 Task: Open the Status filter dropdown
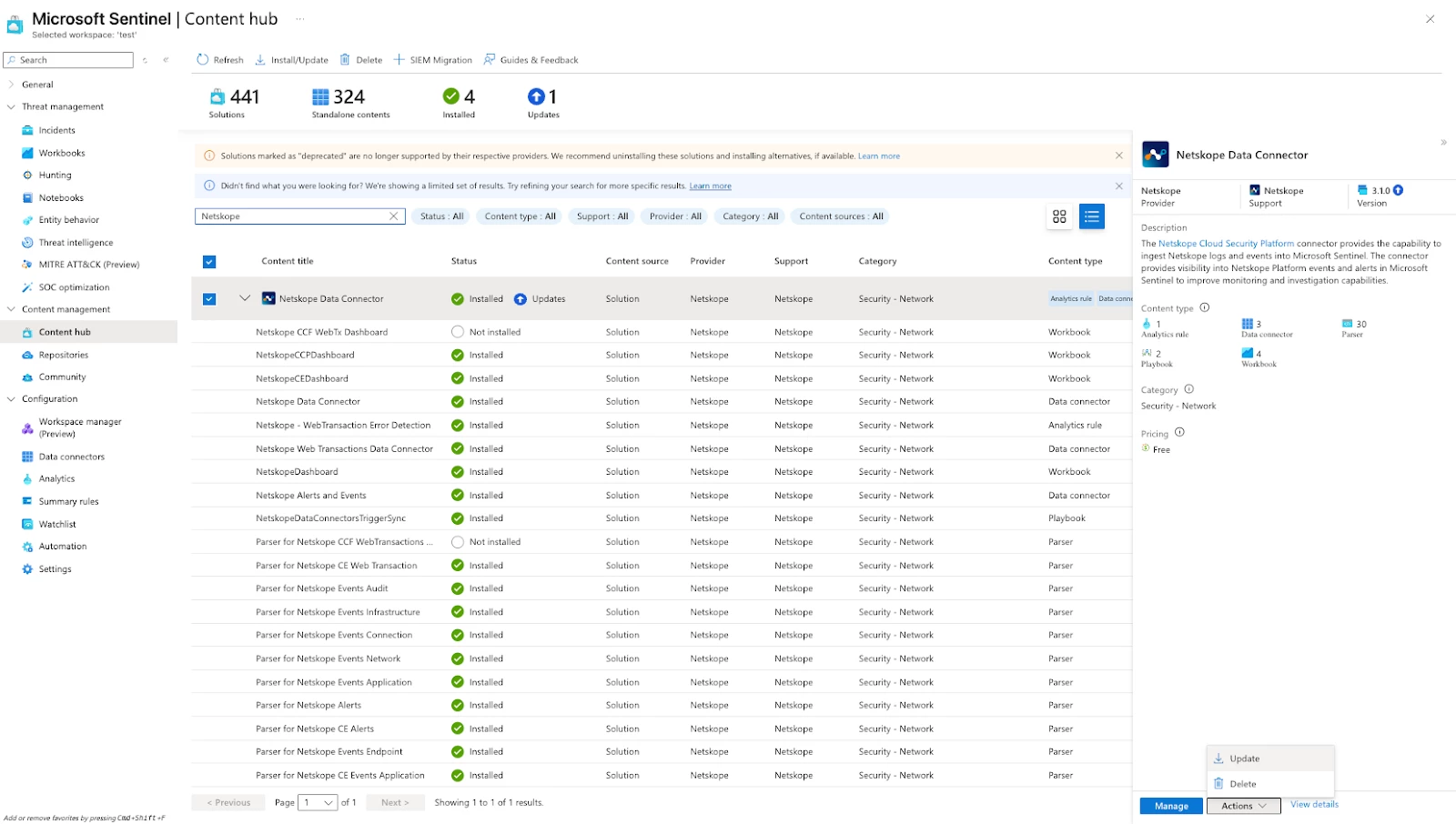pyautogui.click(x=441, y=216)
